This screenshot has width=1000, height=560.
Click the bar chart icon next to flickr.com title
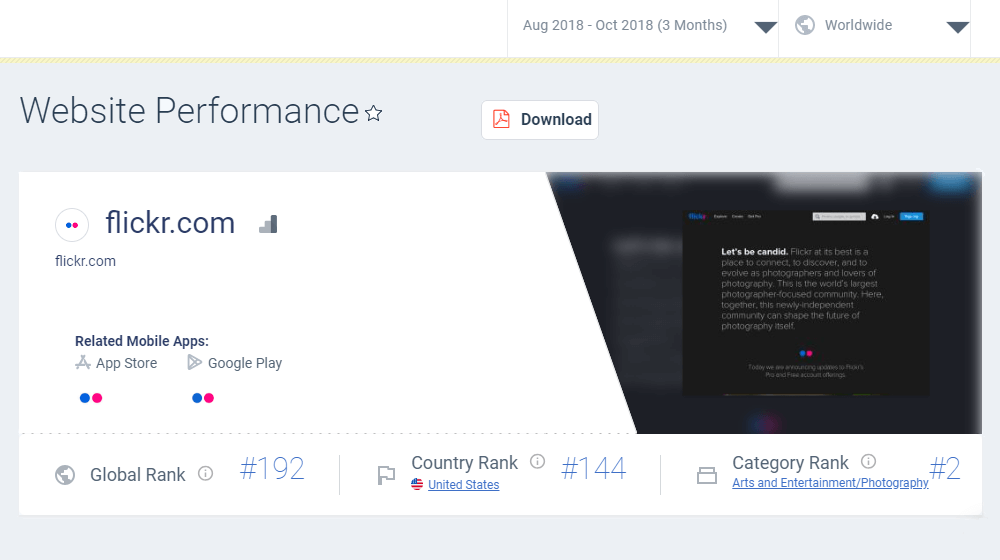(x=267, y=224)
